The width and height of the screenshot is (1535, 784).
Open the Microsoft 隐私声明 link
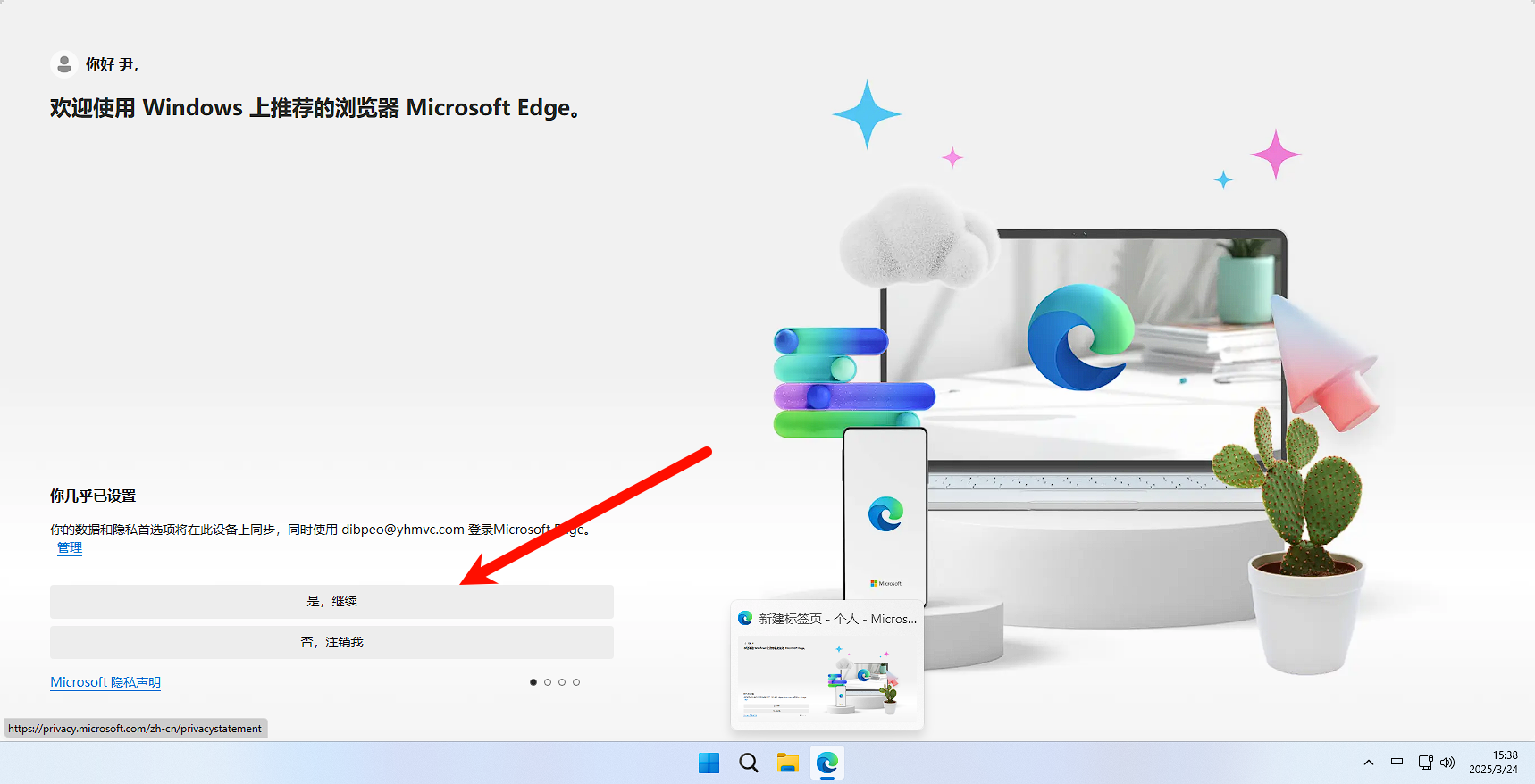point(105,682)
